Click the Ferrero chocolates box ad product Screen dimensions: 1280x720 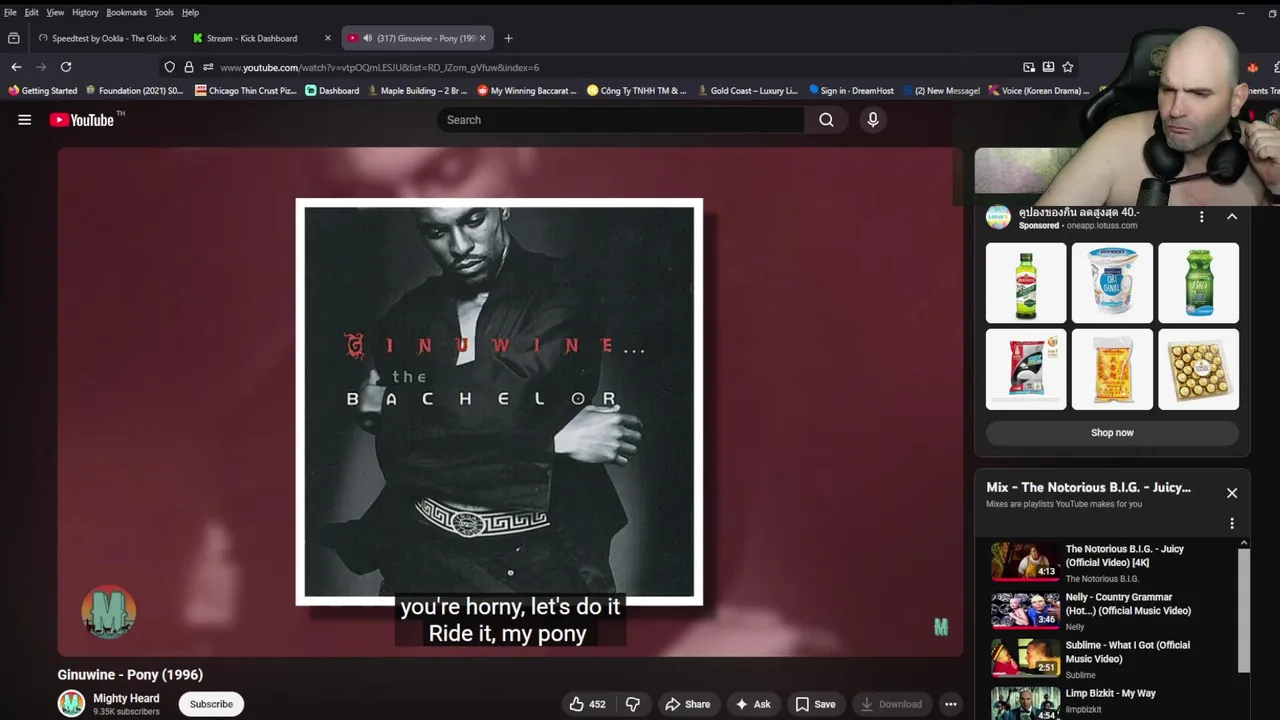click(x=1198, y=369)
